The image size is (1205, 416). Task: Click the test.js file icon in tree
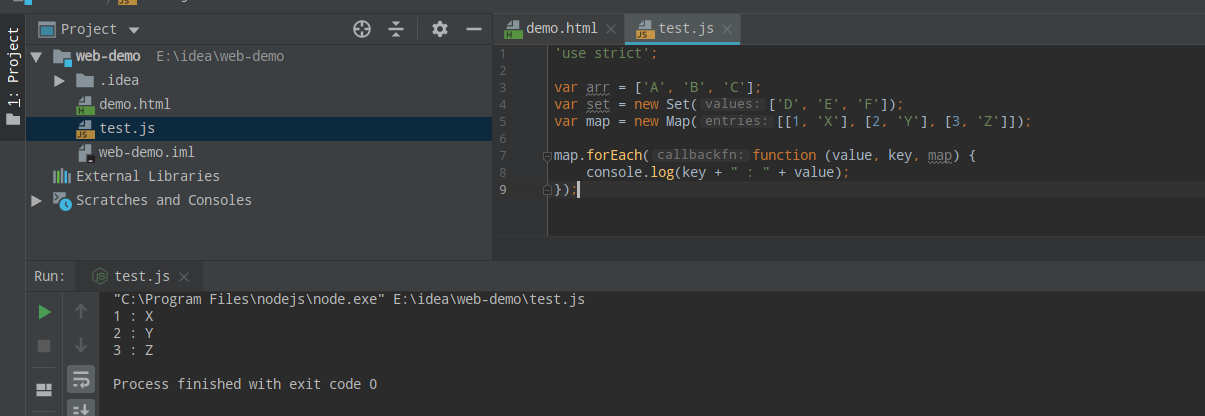(x=85, y=128)
